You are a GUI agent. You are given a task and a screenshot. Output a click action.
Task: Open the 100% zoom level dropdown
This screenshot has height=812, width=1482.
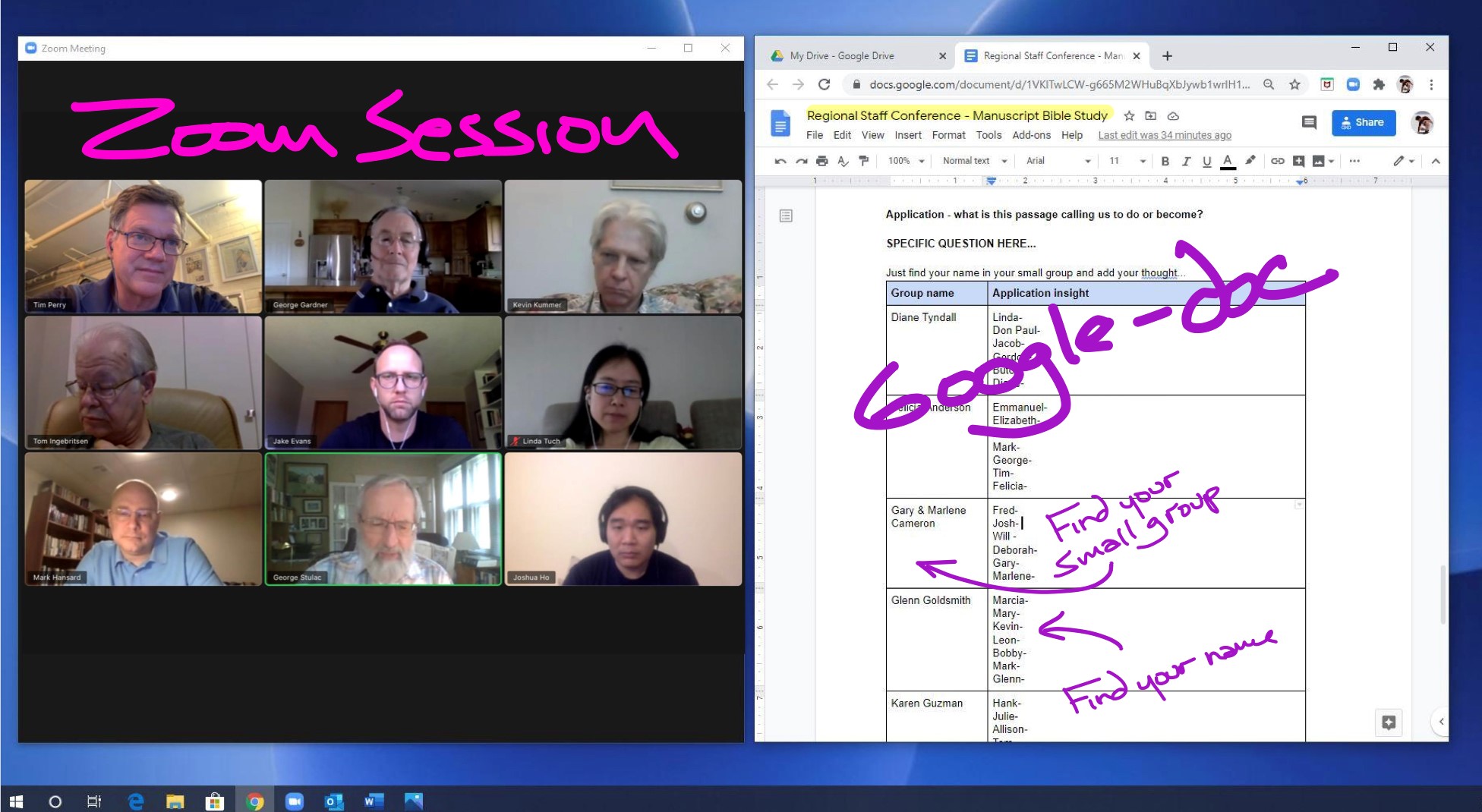907,161
